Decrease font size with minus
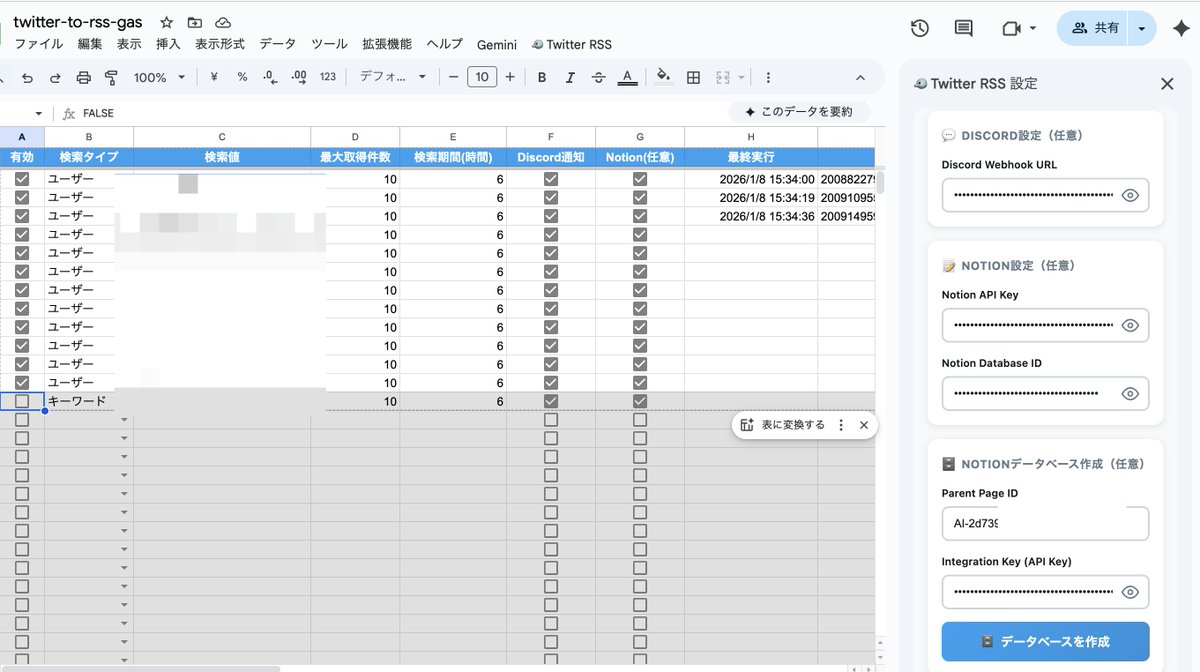1200x672 pixels. click(453, 77)
